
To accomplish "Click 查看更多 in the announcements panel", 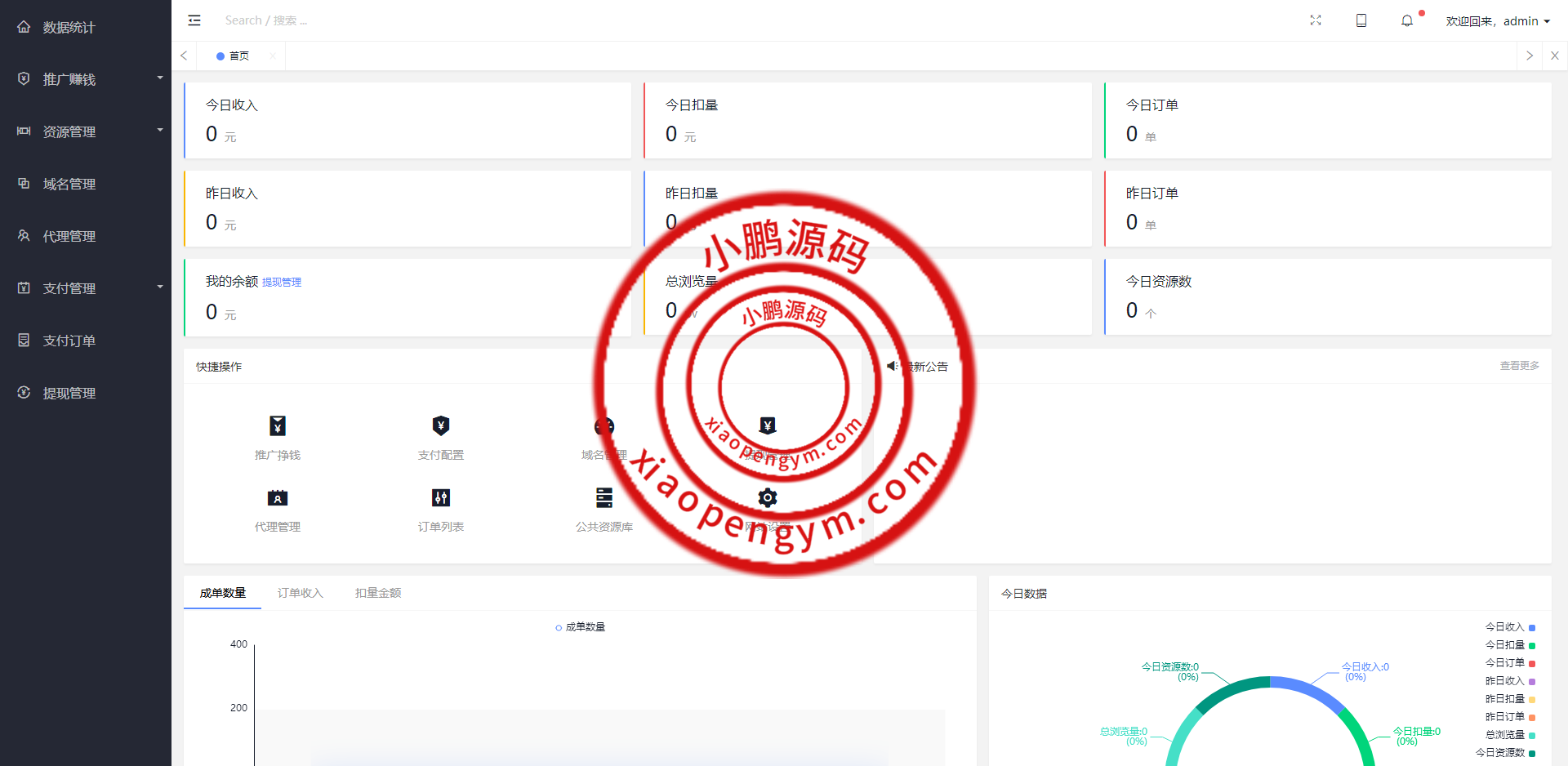I will click(x=1520, y=366).
